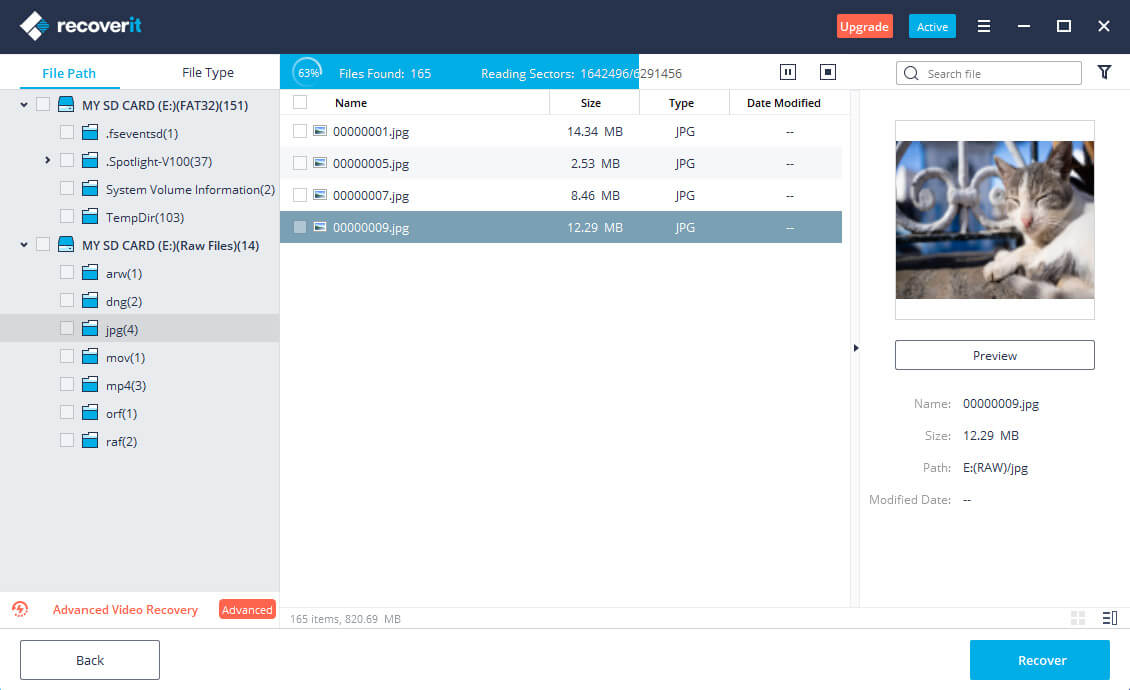Viewport: 1130px width, 690px height.
Task: Stop the scan with the stop icon
Action: click(827, 72)
